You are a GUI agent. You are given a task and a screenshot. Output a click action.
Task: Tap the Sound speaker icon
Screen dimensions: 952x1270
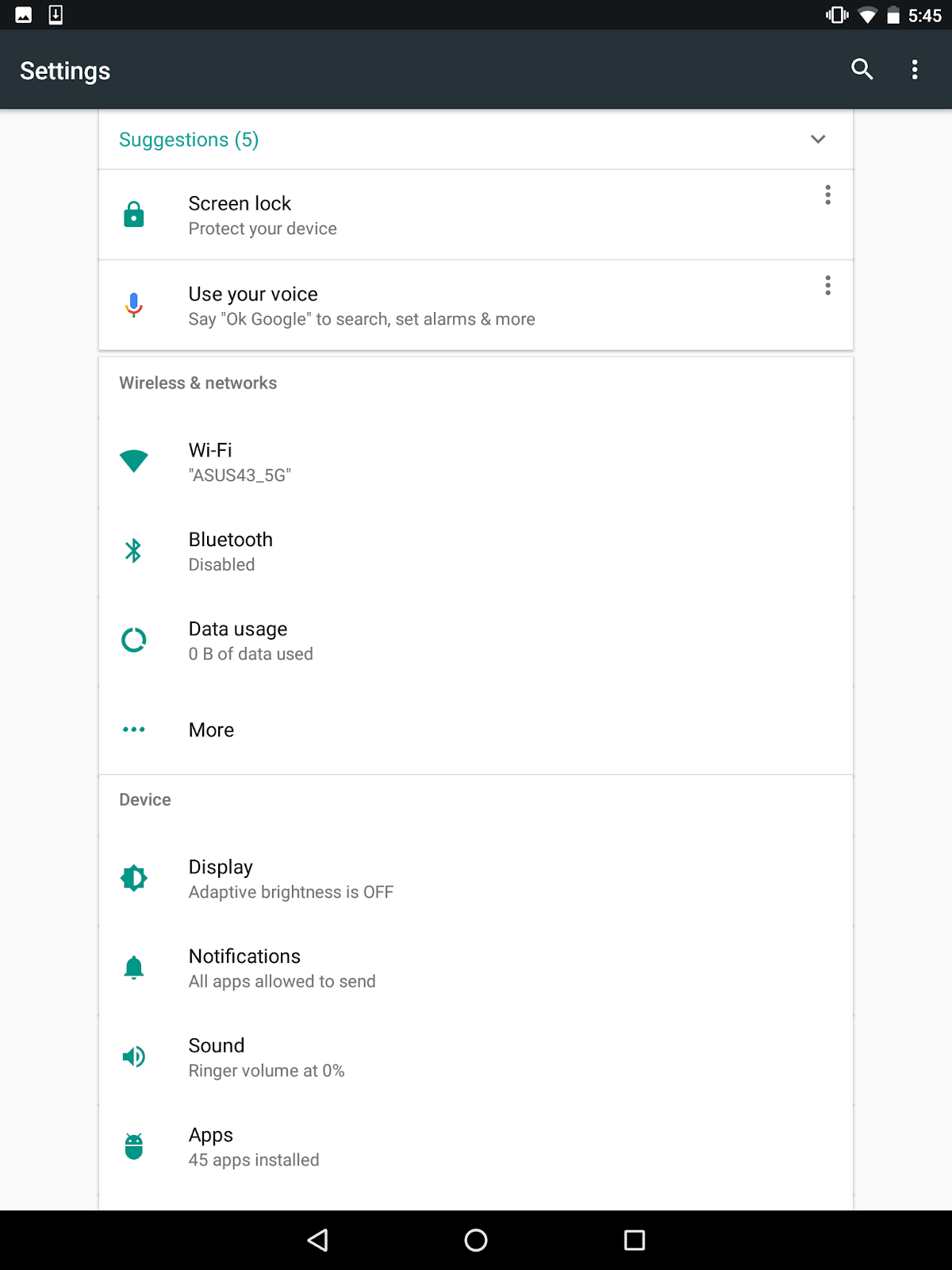pyautogui.click(x=134, y=1057)
